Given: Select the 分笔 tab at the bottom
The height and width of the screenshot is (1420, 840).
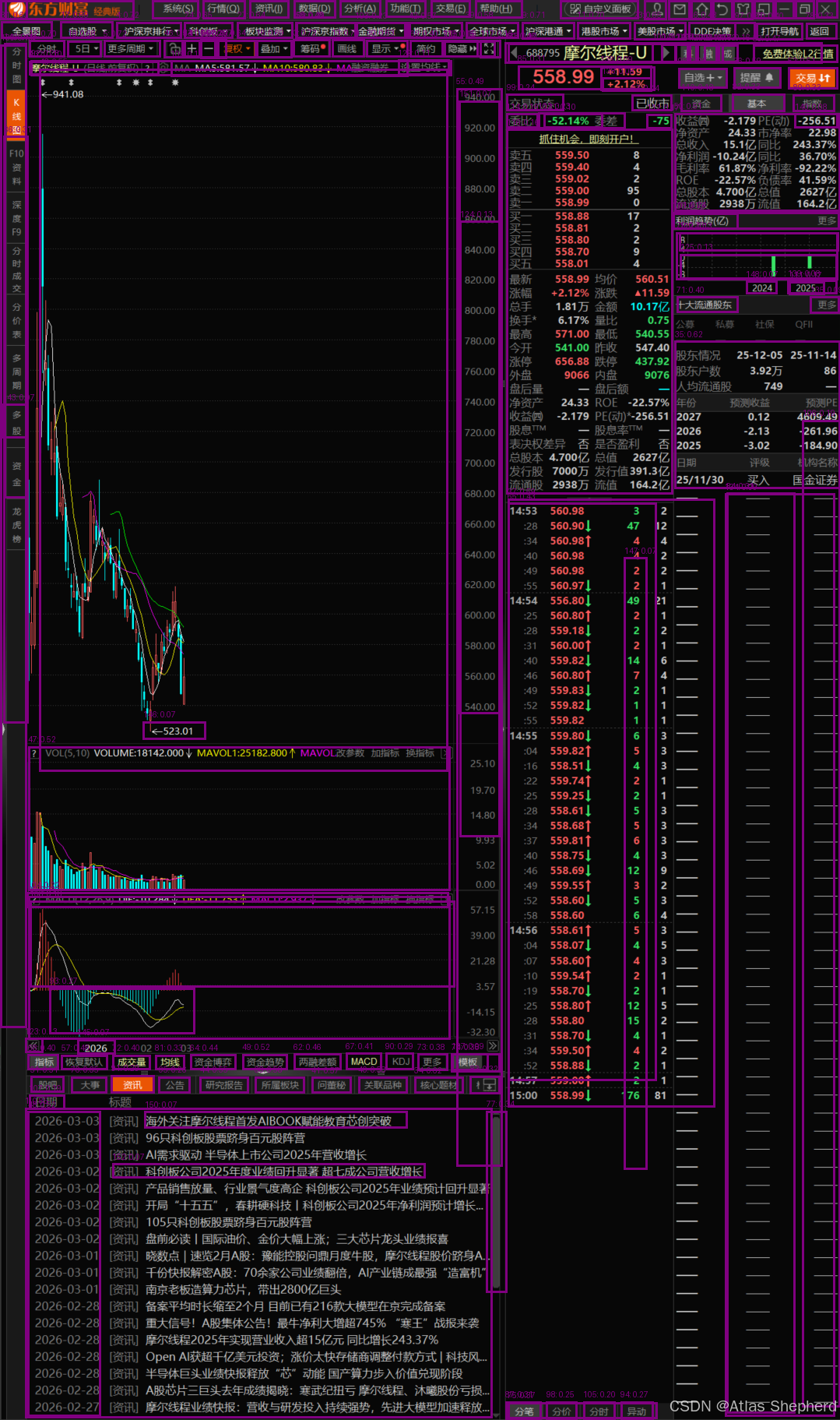Looking at the screenshot, I should (x=524, y=1411).
